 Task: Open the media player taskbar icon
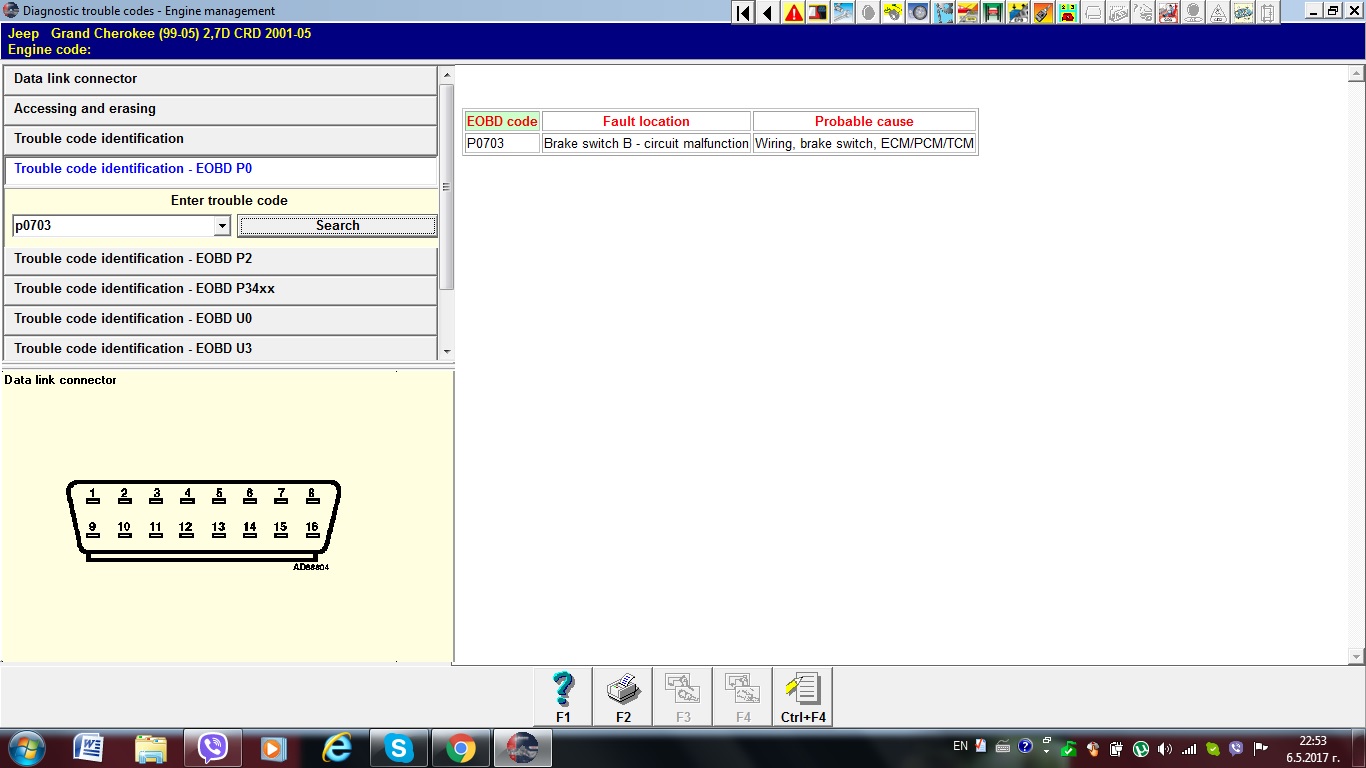click(x=275, y=748)
